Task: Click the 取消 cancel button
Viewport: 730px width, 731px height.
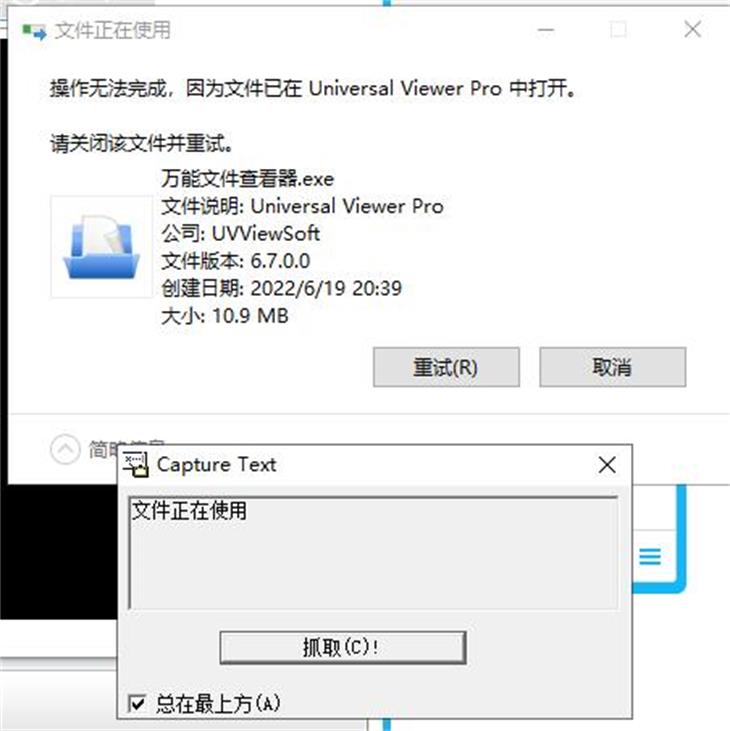Action: pyautogui.click(x=613, y=367)
